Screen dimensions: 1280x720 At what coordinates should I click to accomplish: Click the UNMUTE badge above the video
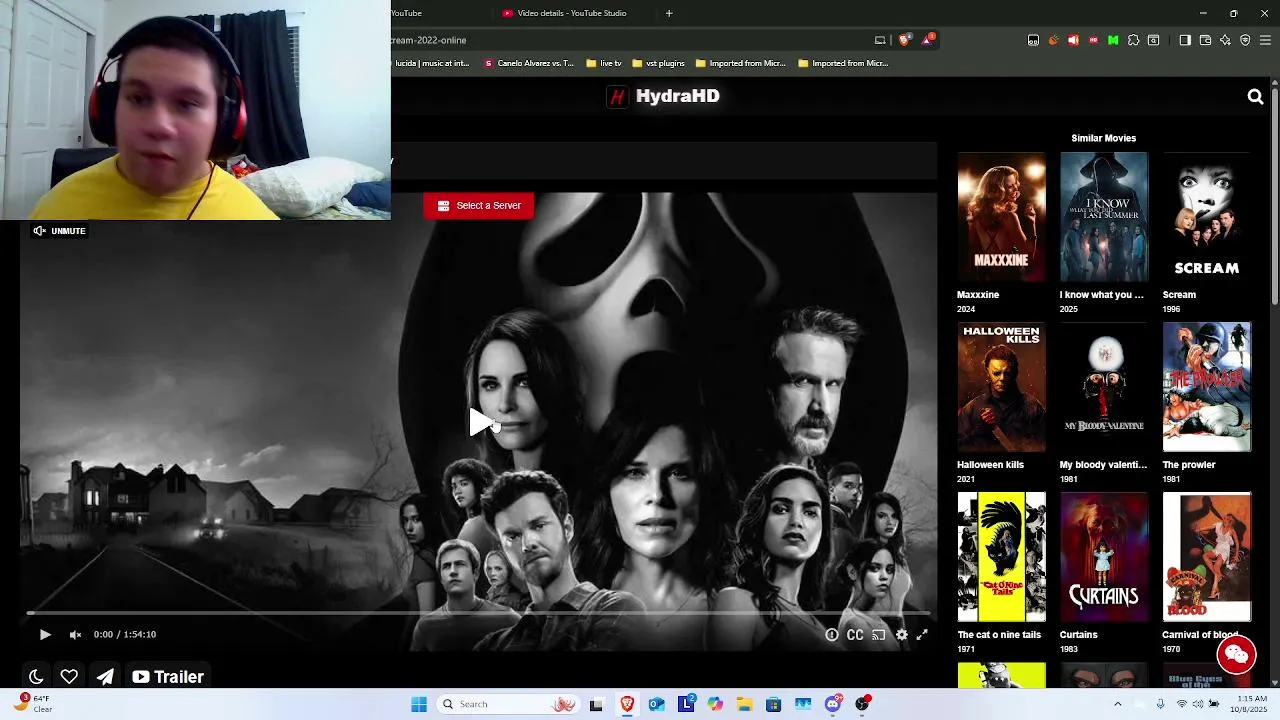[x=60, y=231]
